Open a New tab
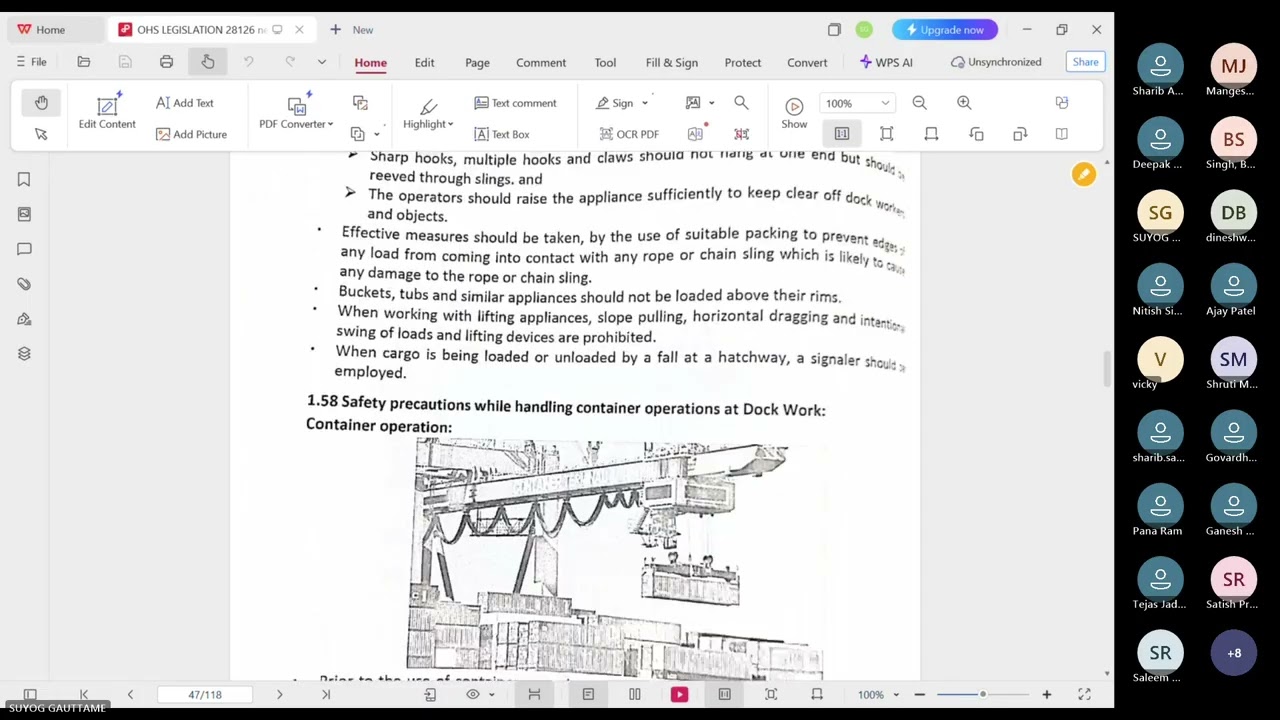The image size is (1280, 720). click(x=352, y=30)
